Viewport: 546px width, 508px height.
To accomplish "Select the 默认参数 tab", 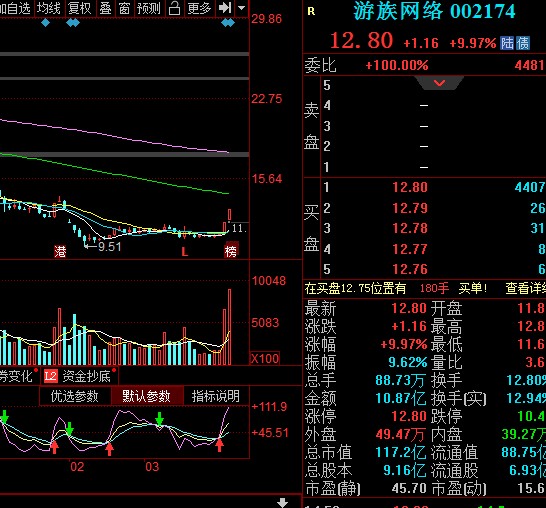I will pyautogui.click(x=147, y=396).
